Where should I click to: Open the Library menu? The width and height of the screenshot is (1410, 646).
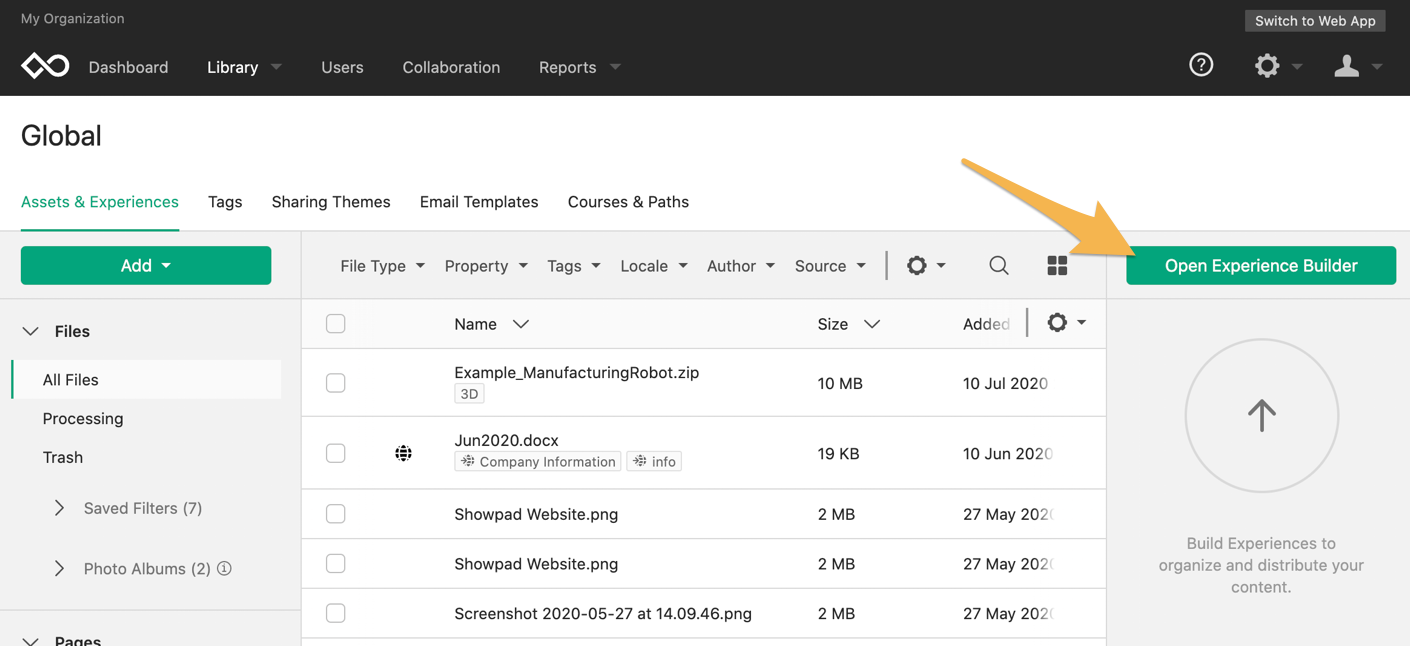pos(244,67)
